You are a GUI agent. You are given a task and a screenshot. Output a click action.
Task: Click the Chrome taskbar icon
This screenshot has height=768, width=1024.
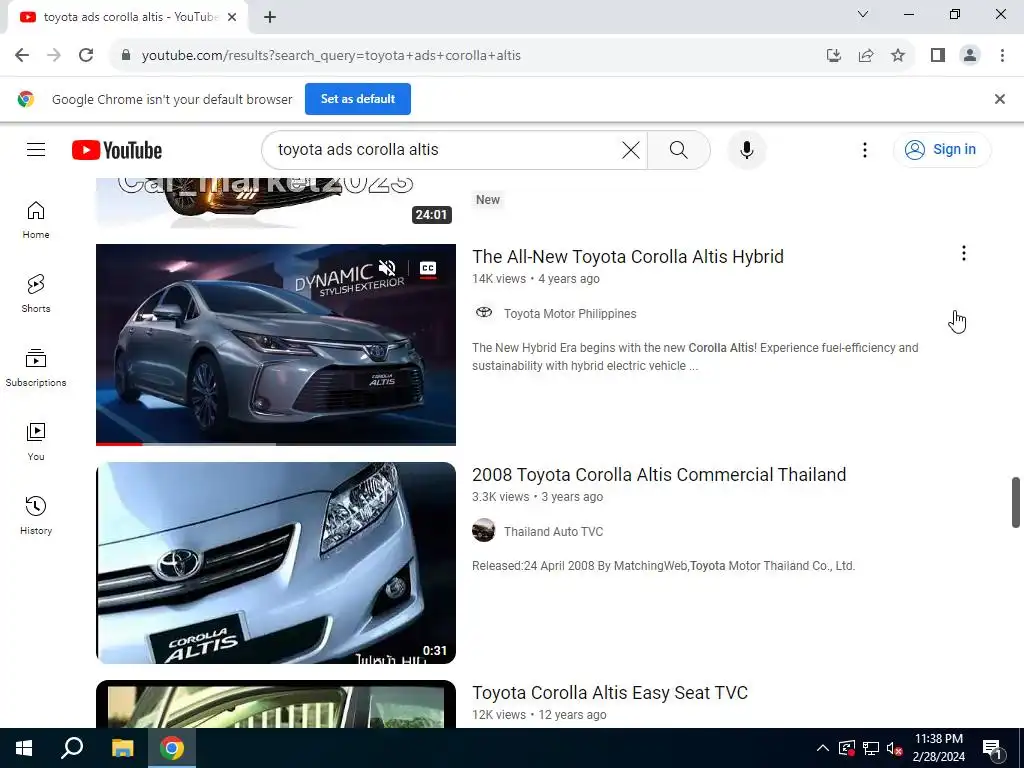click(172, 748)
